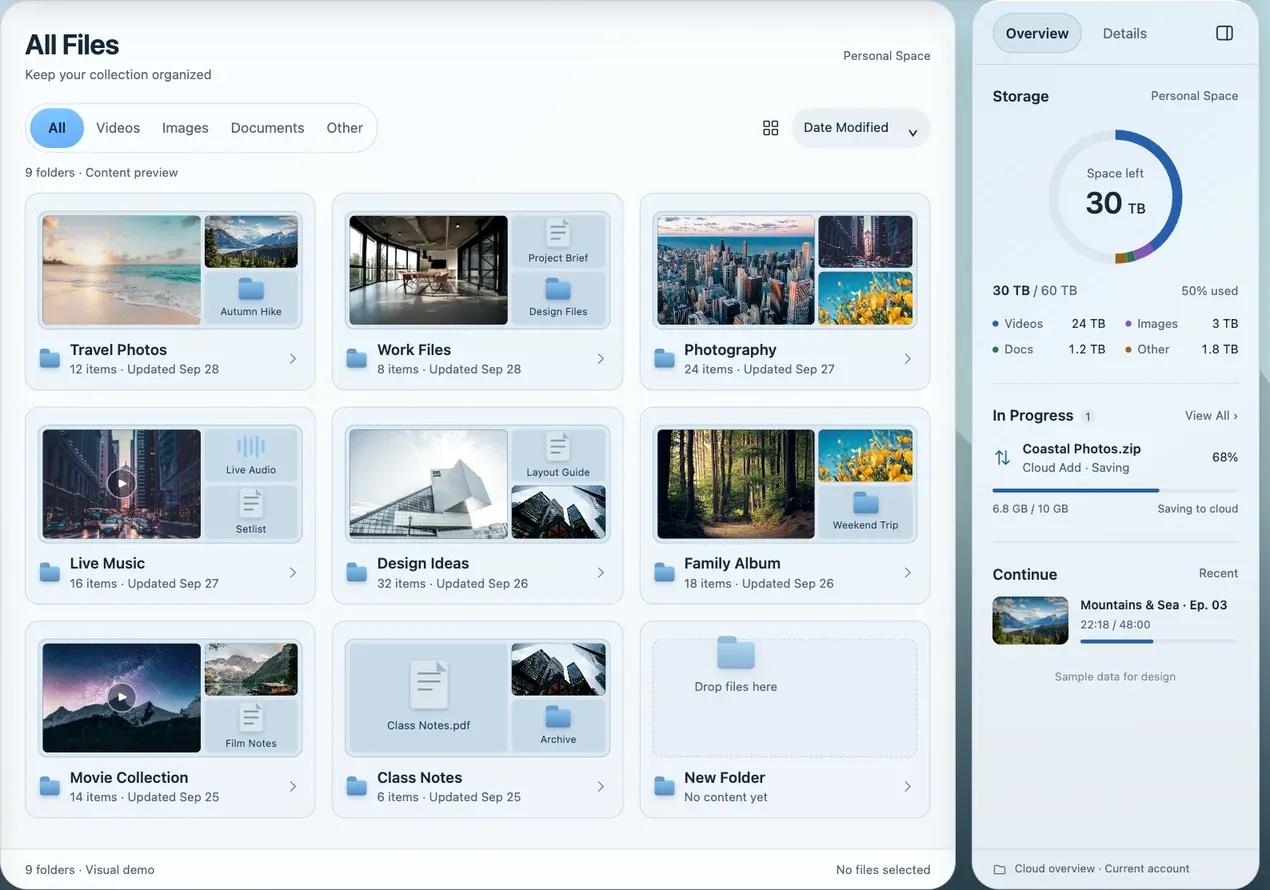Screen dimensions: 1270x890
Task: Click the Drop files here area
Action: pos(785,698)
